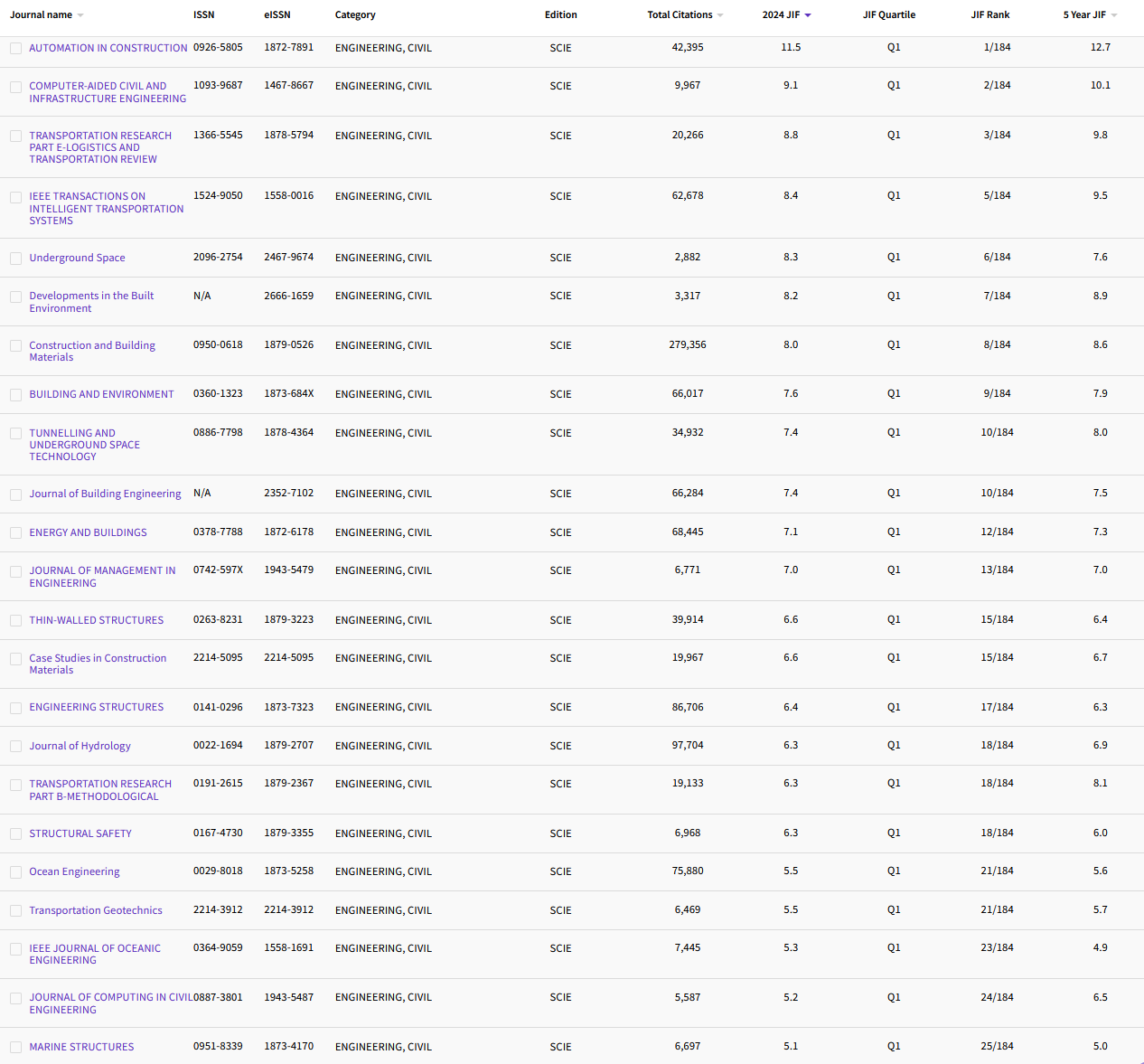Select the Underground Space row checkbox
1144x1064 pixels.
[x=16, y=259]
